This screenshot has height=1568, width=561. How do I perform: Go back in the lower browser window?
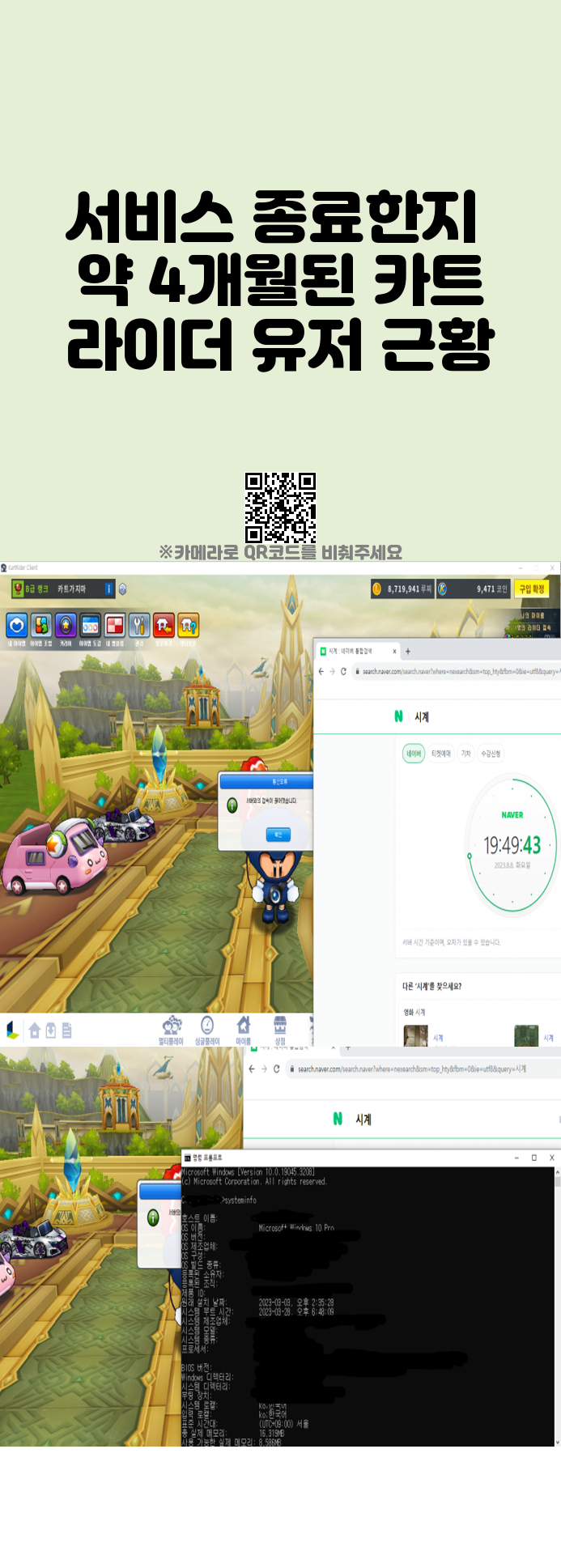pyautogui.click(x=252, y=1069)
